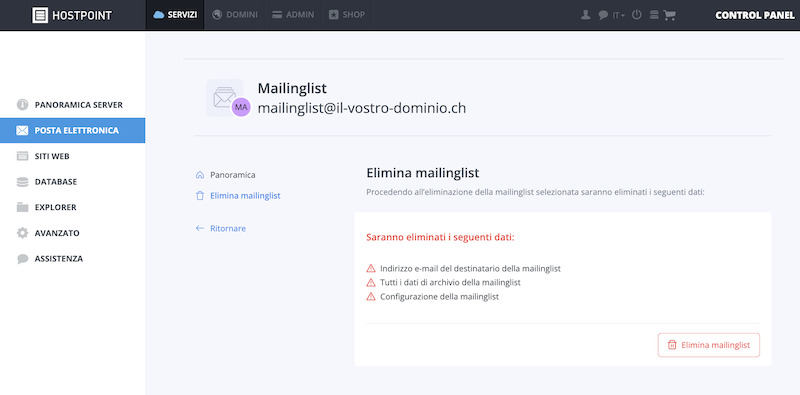
Task: Click the power logout icon
Action: [x=637, y=15]
